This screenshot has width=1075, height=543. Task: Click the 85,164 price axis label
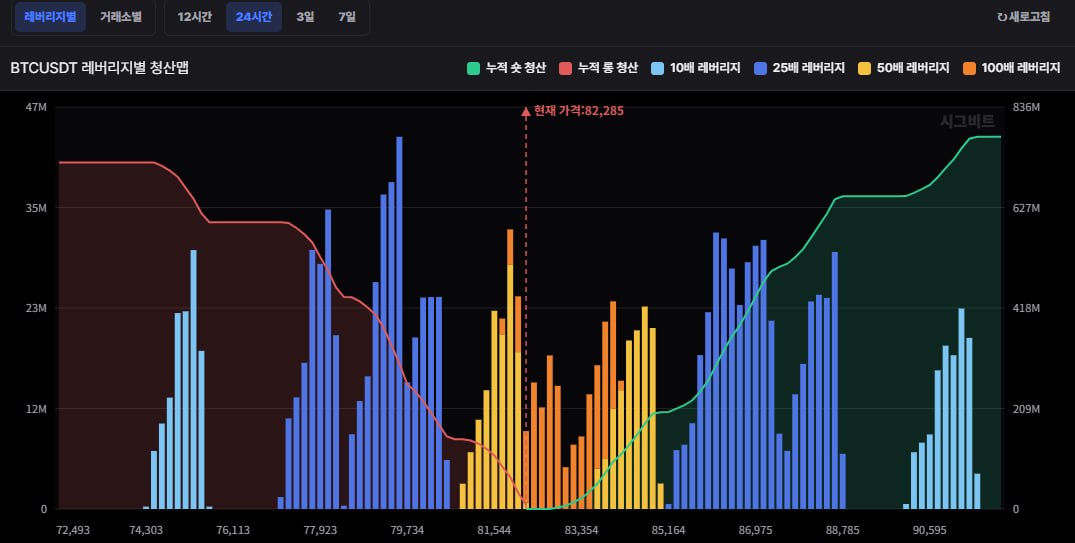point(668,530)
